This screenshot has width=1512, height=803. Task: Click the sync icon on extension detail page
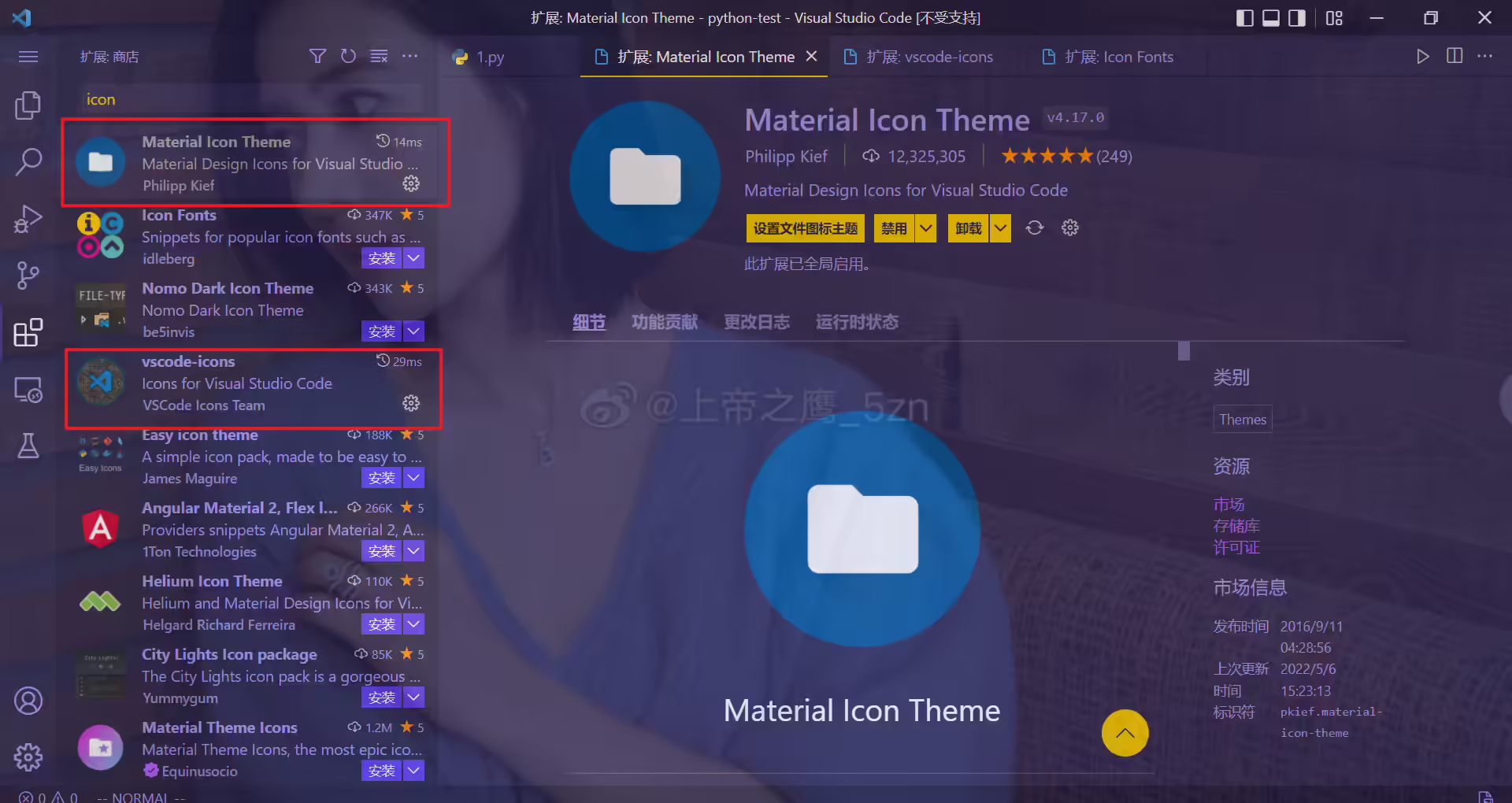pyautogui.click(x=1035, y=228)
